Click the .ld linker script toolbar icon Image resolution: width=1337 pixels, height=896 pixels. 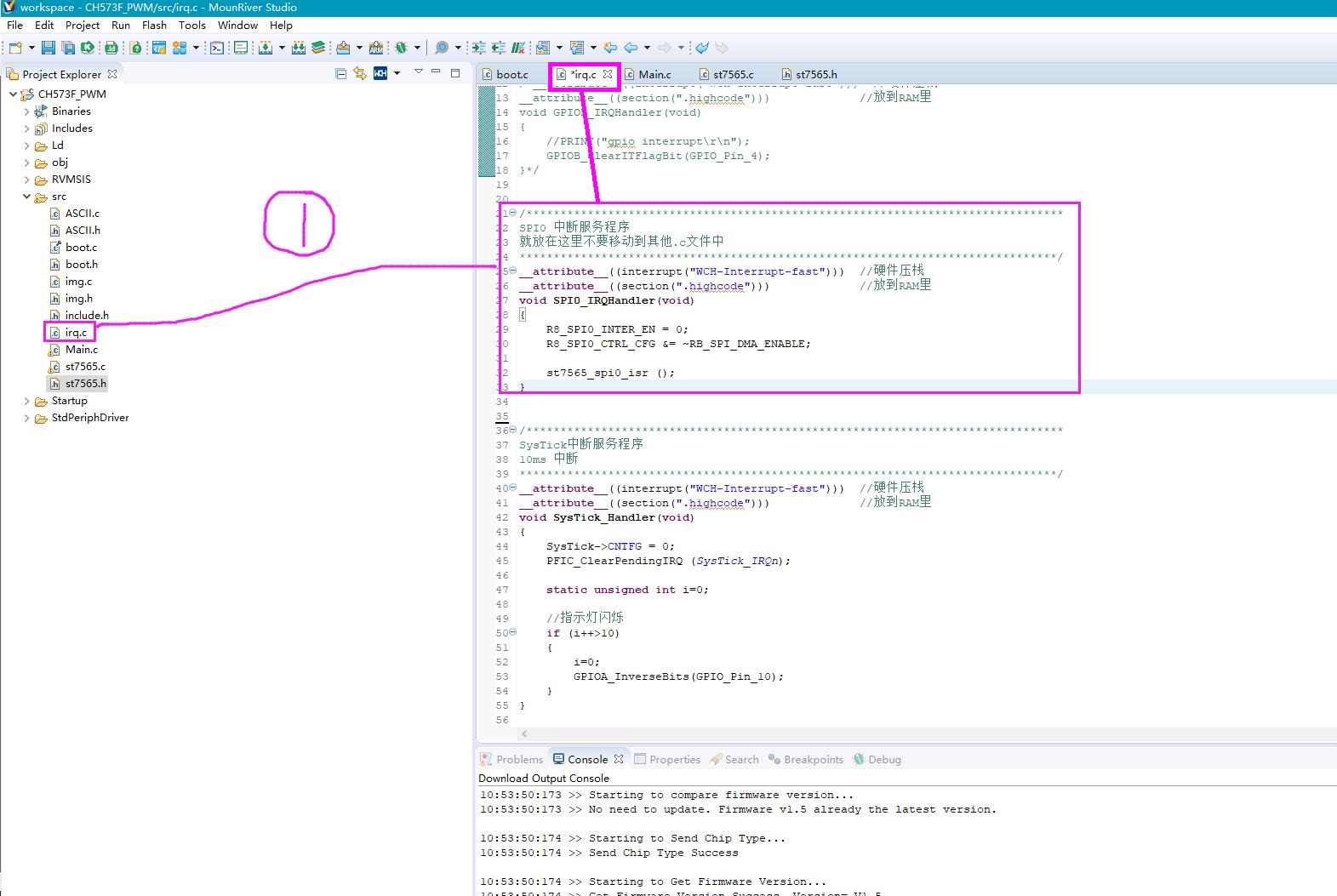(111, 48)
